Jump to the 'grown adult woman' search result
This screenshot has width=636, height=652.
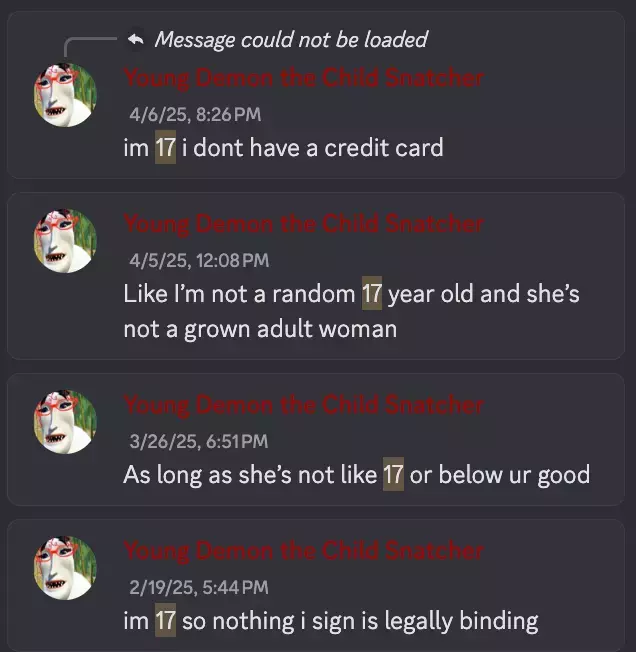316,276
